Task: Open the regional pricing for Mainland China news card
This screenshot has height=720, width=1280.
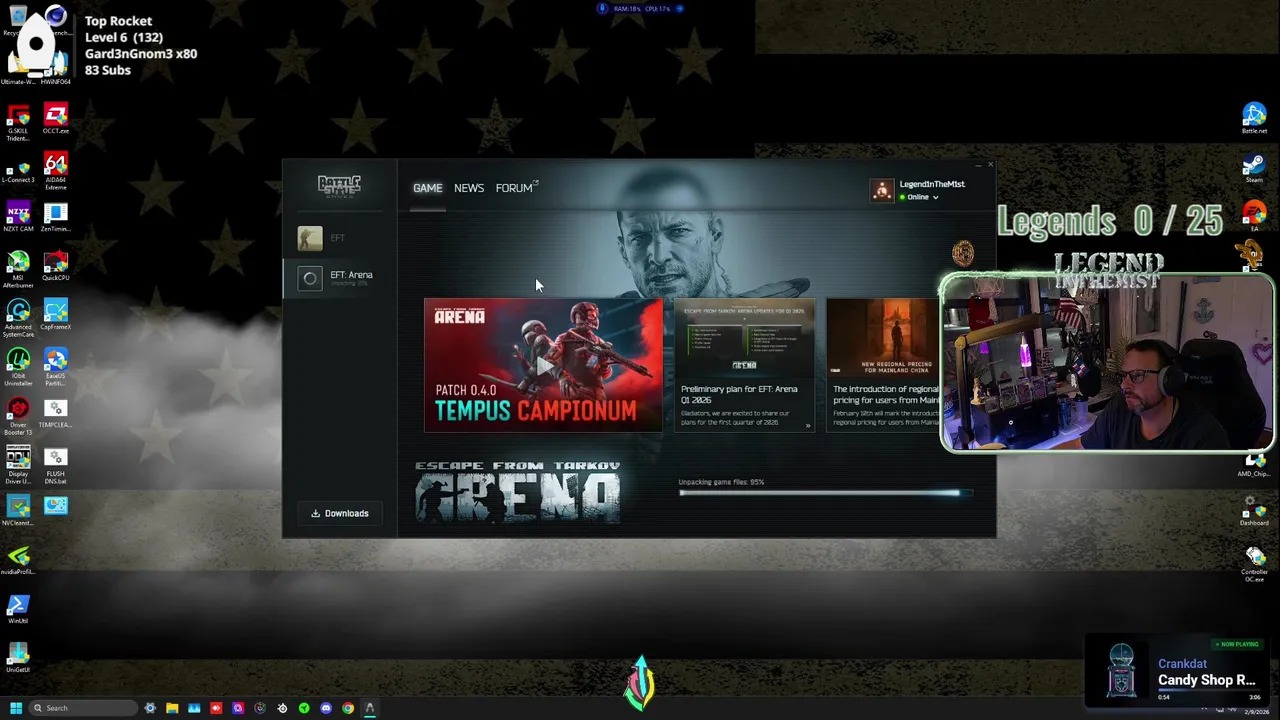Action: pos(883,365)
